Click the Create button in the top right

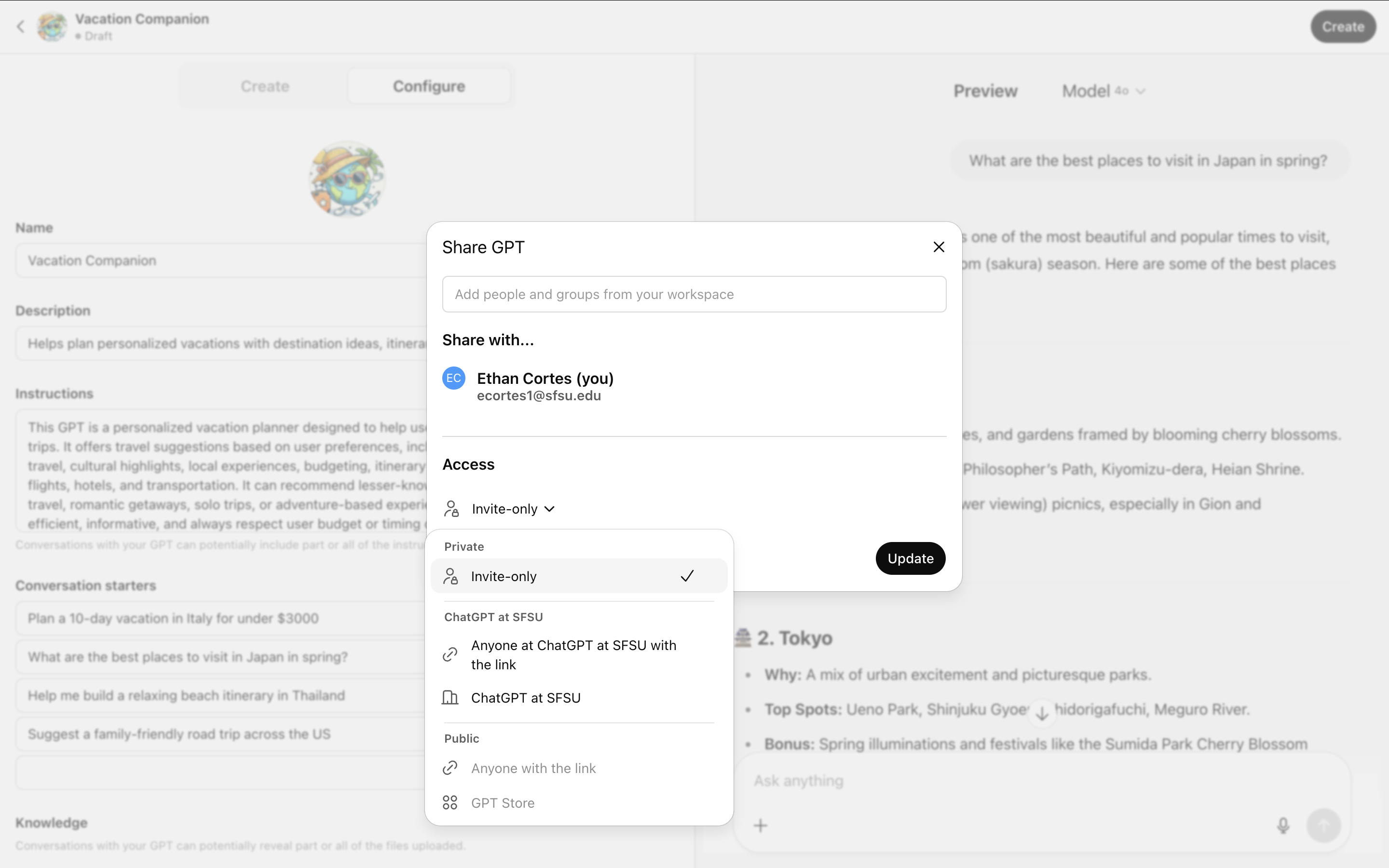(1343, 27)
